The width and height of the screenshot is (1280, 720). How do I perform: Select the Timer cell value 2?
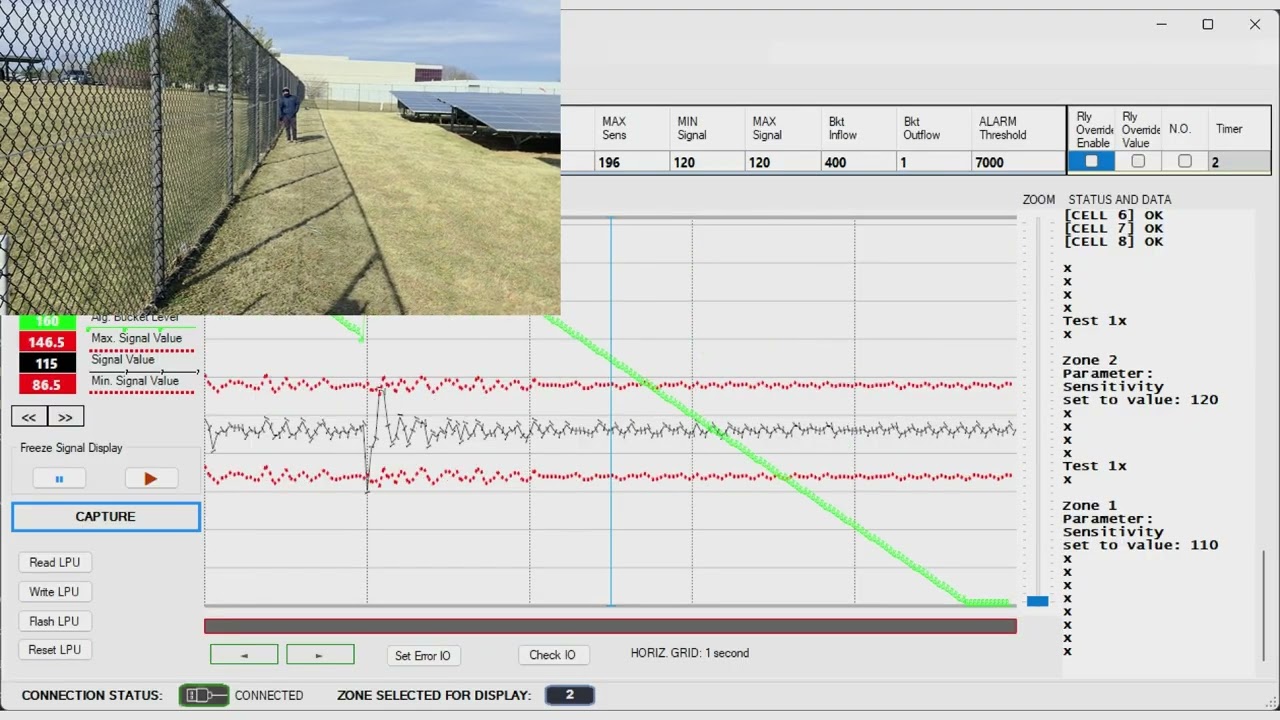1240,162
